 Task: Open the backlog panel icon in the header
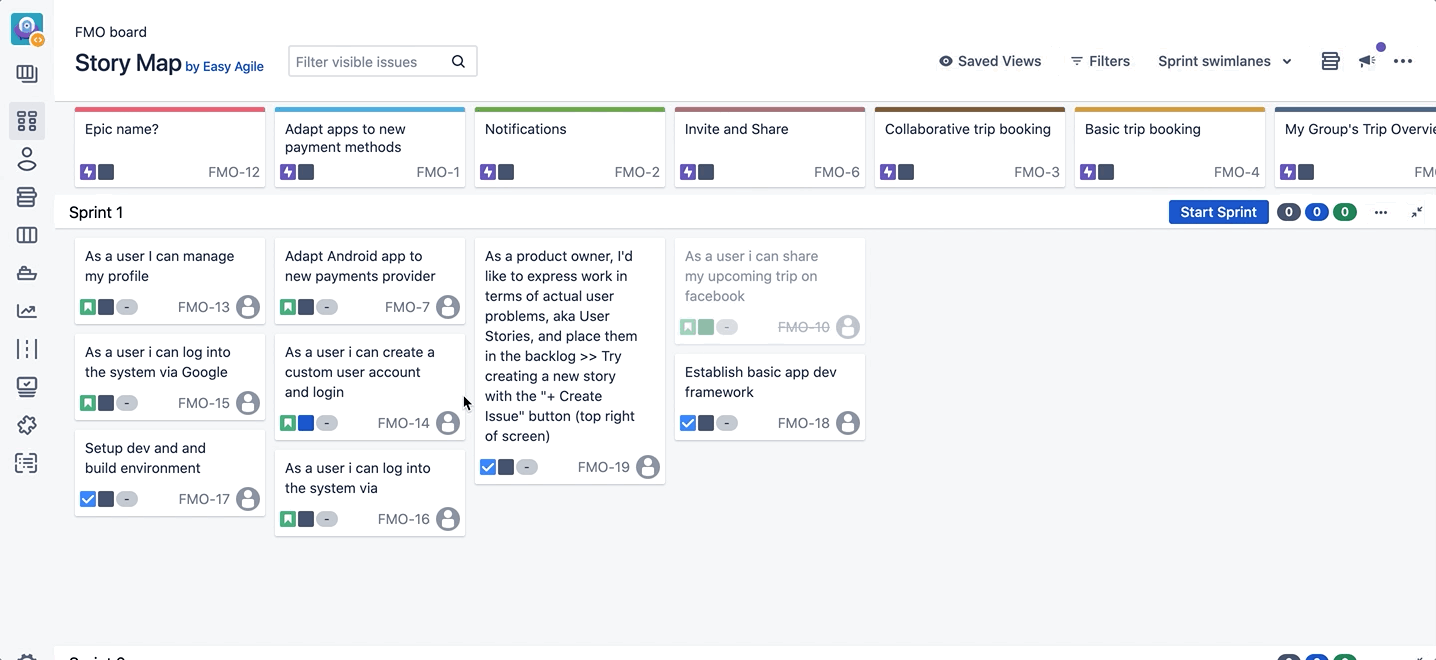click(1330, 61)
